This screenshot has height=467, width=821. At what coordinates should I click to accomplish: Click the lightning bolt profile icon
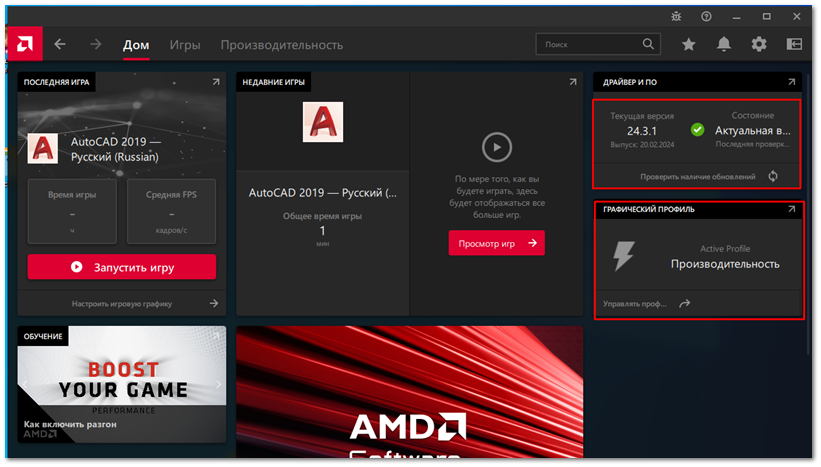(624, 256)
